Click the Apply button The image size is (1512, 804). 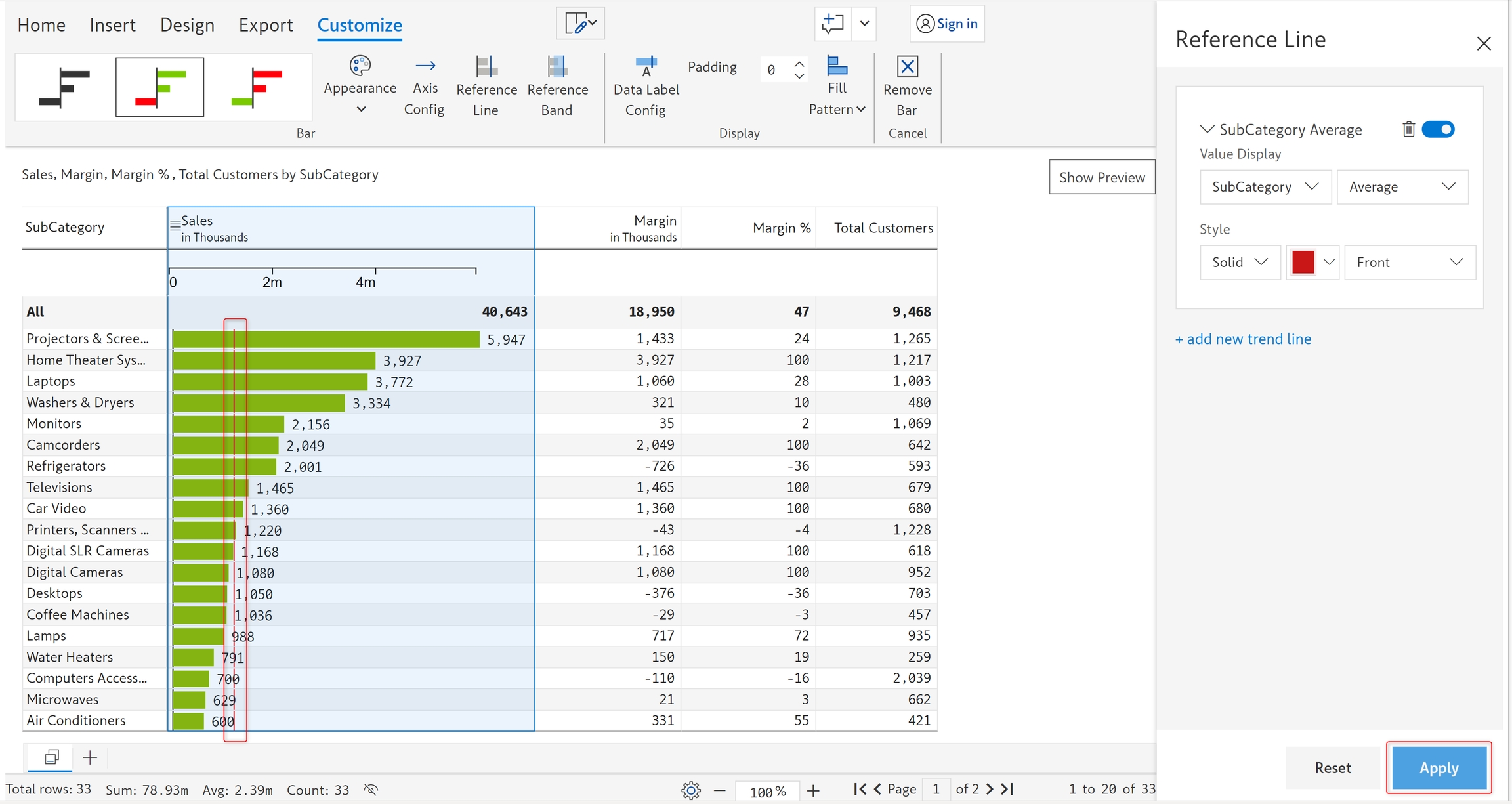pyautogui.click(x=1438, y=767)
